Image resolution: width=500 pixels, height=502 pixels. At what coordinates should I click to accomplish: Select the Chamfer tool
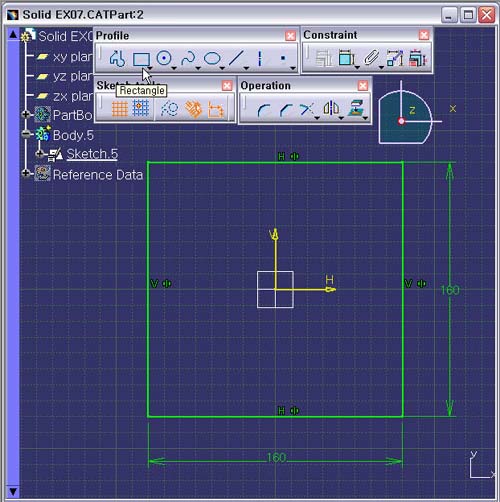[286, 110]
